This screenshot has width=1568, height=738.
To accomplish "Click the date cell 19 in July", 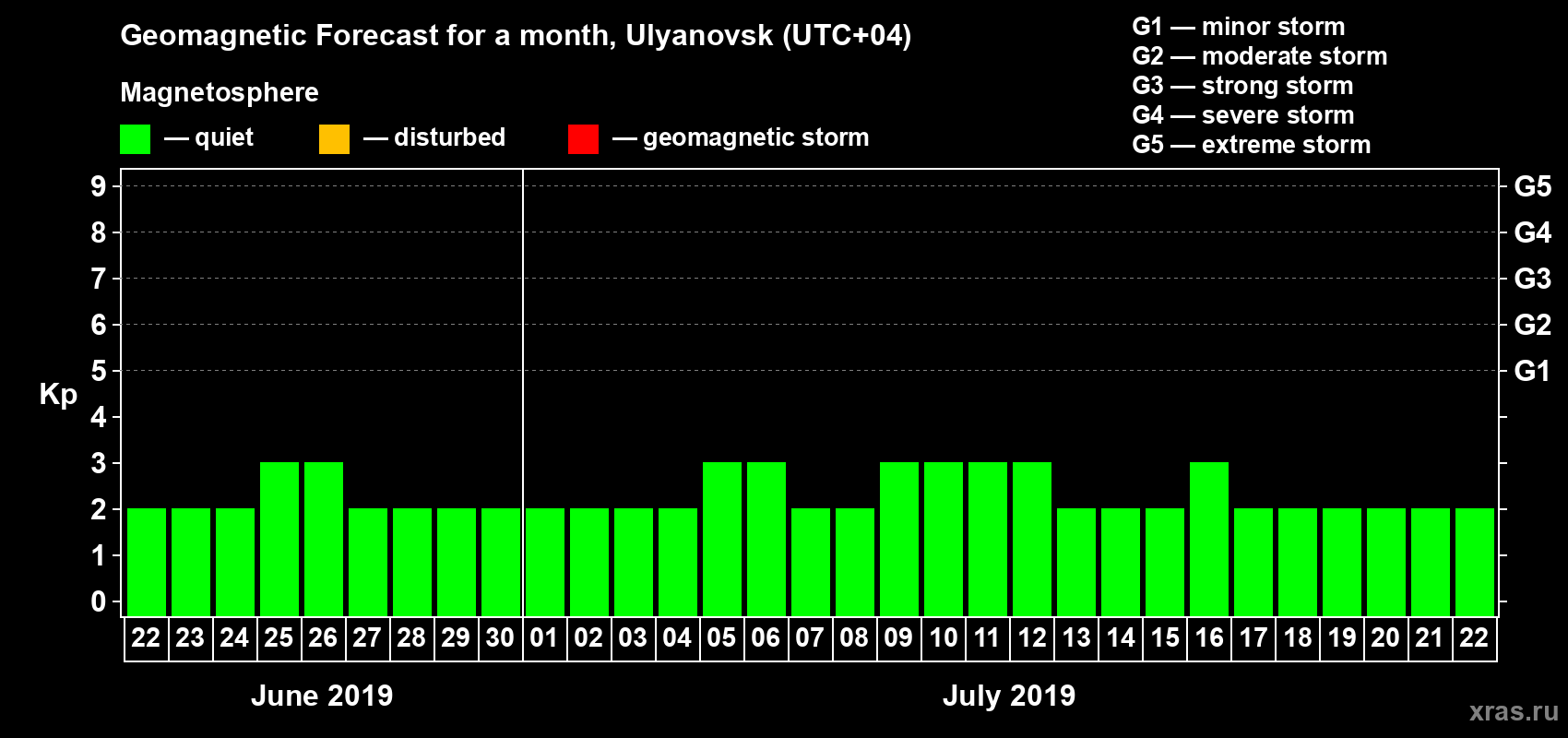I will 1341,638.
